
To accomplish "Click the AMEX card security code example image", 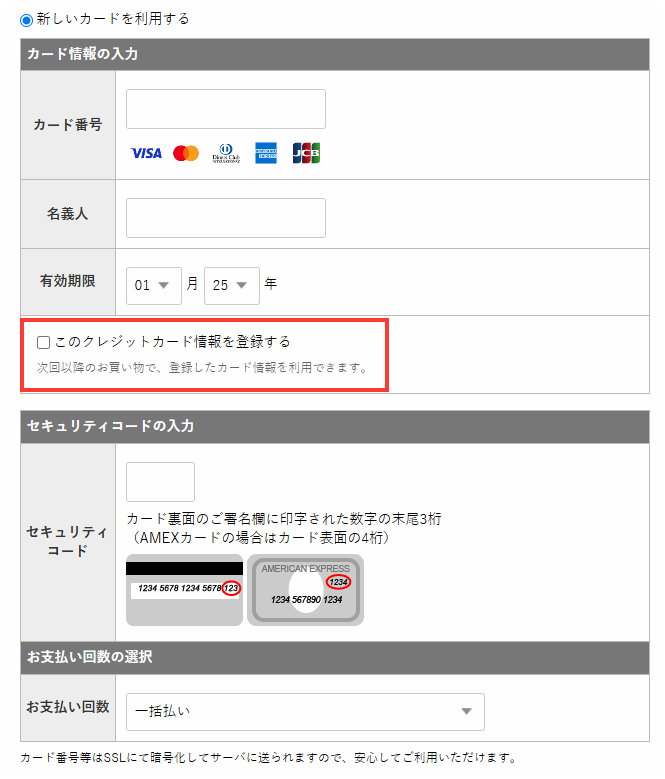I will point(305,590).
